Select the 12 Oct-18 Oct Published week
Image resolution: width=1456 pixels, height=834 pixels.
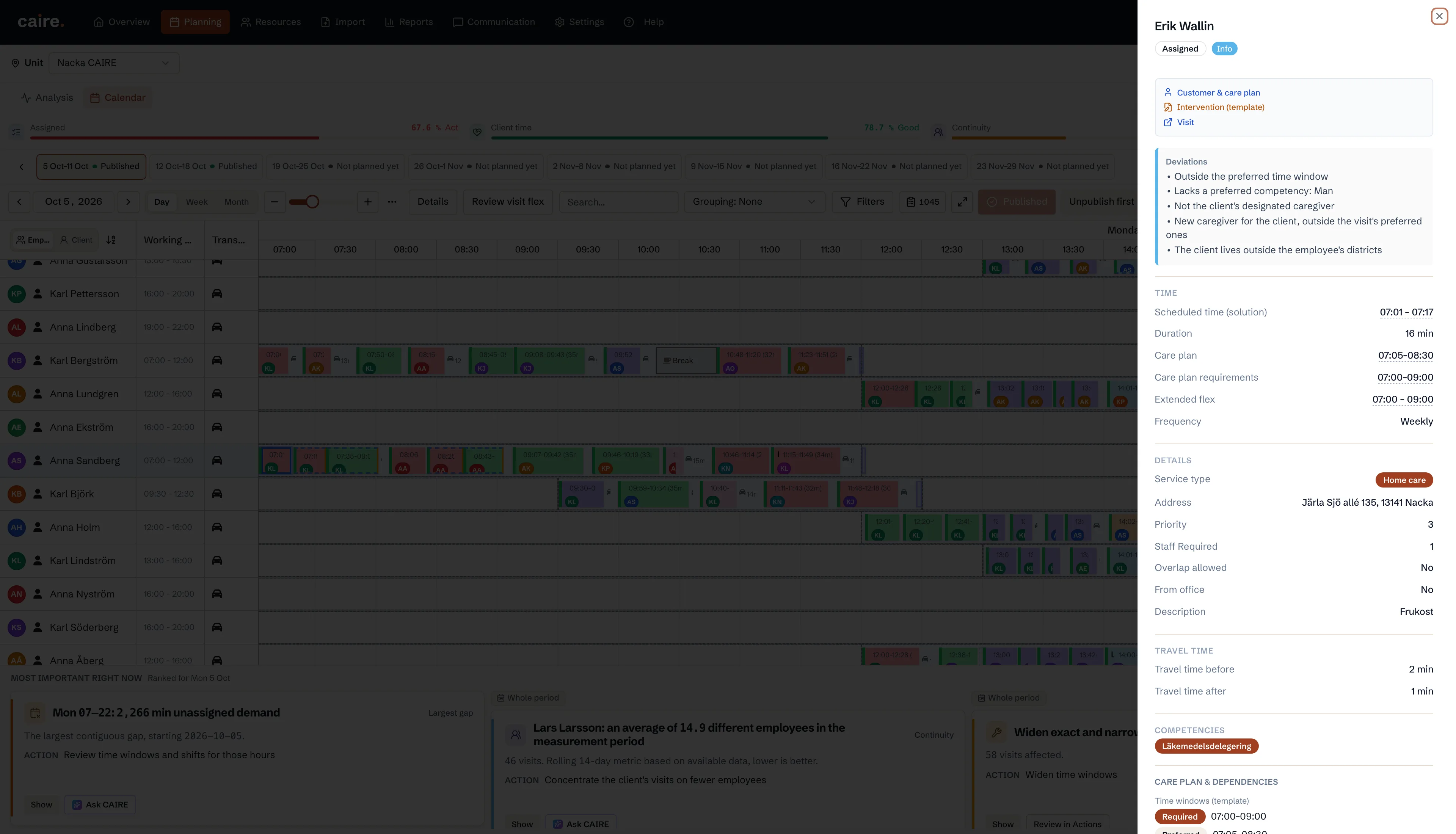click(x=206, y=166)
